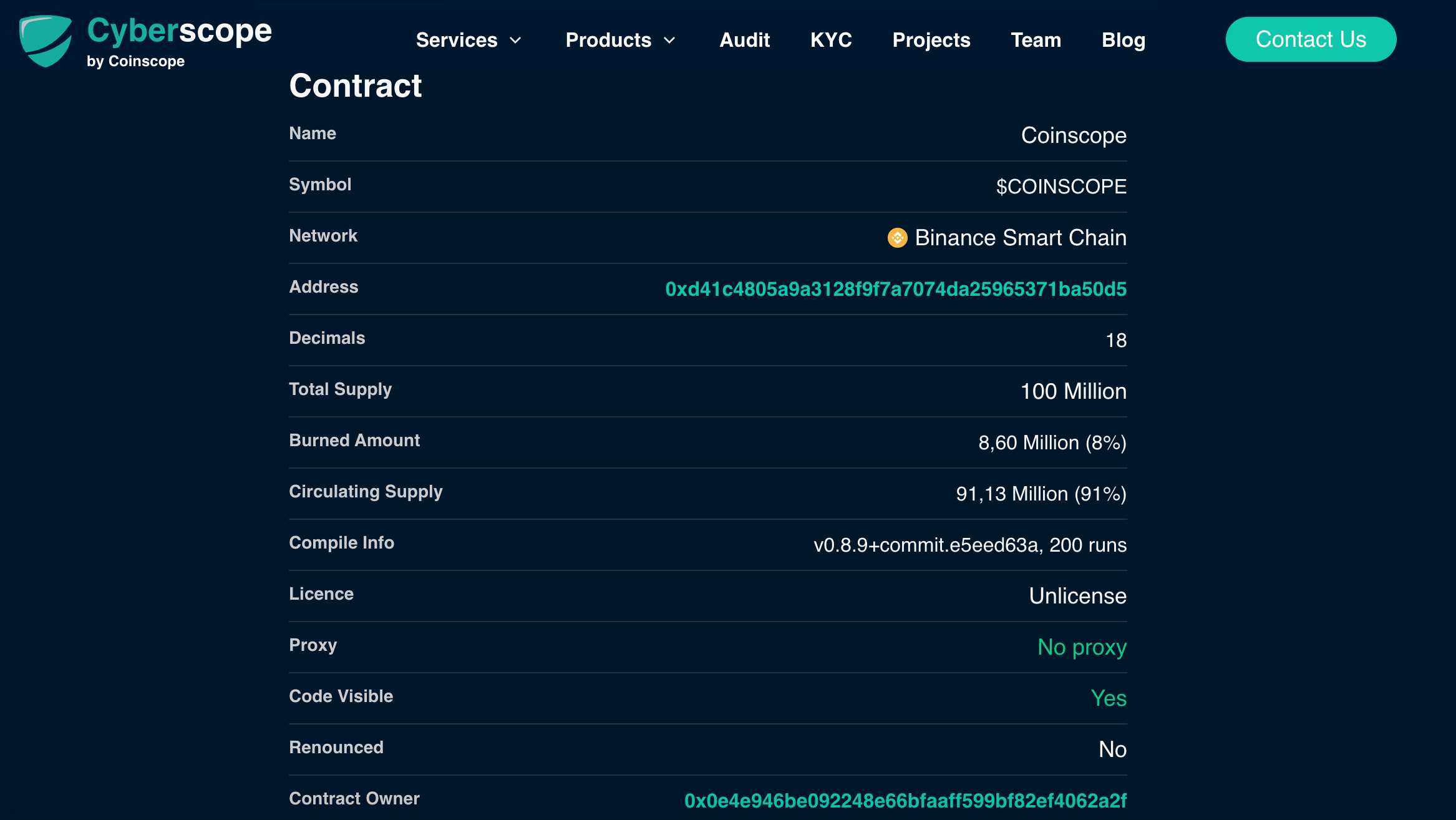Image resolution: width=1456 pixels, height=820 pixels.
Task: Open contract owner address 0x0e4e946b...62a2f link
Action: [905, 801]
